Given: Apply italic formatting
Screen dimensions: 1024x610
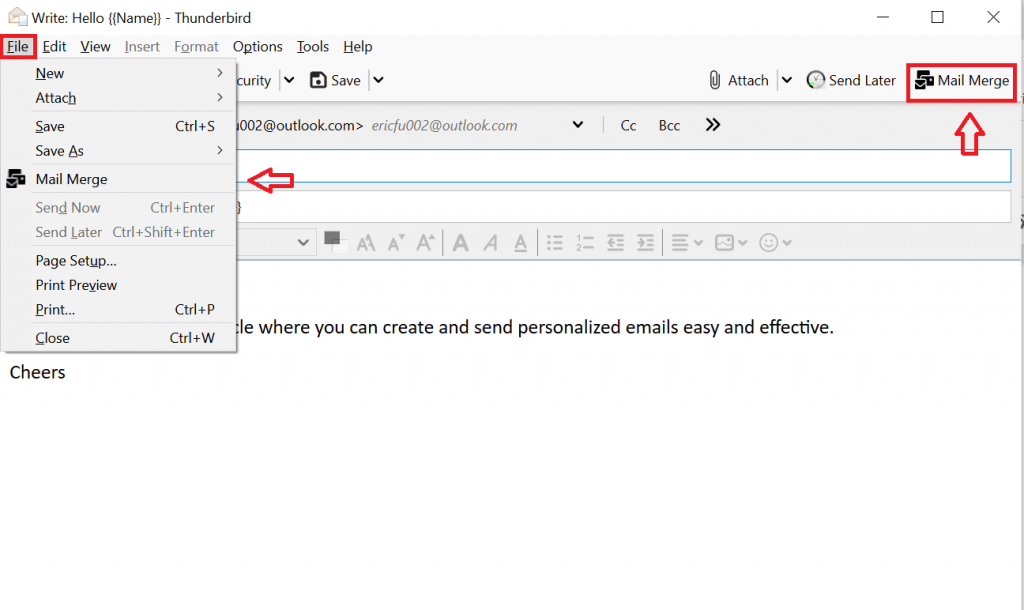Looking at the screenshot, I should pos(491,242).
